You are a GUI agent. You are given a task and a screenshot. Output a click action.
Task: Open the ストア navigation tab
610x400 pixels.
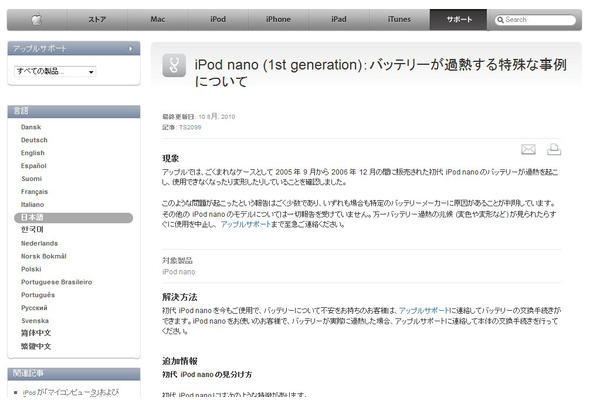(x=97, y=19)
